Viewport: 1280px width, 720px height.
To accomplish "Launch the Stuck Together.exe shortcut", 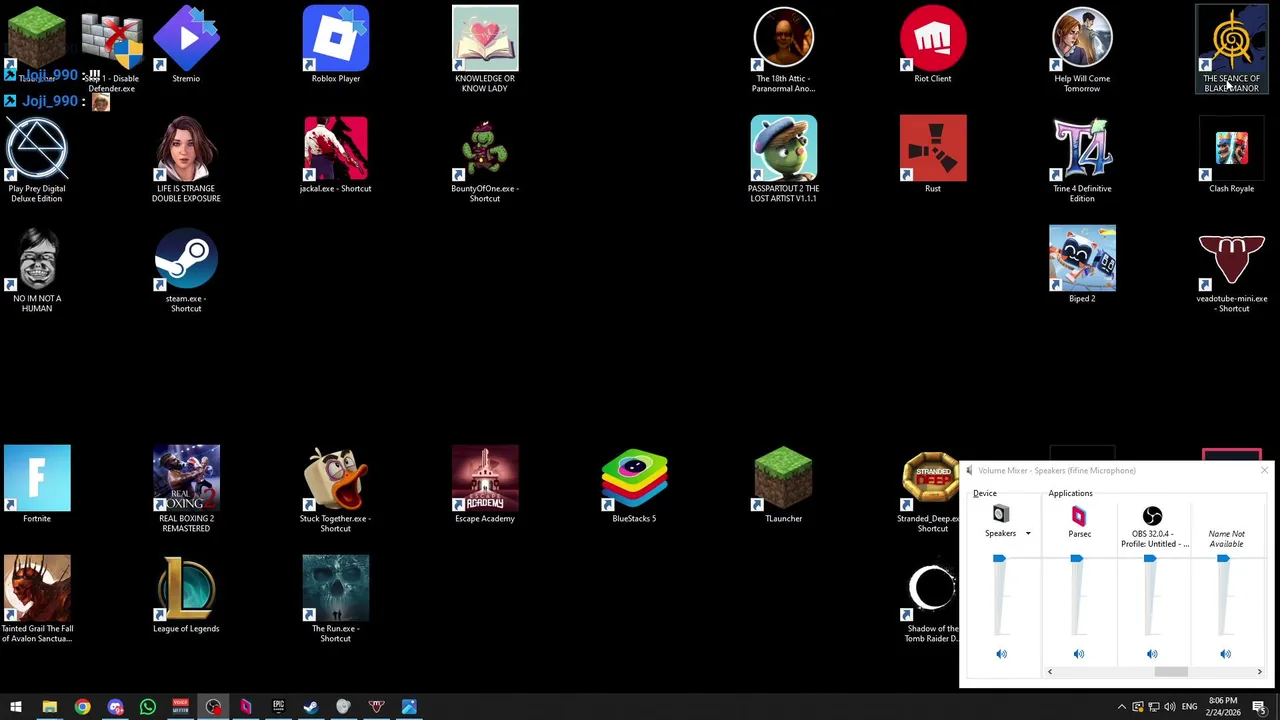I will point(336,489).
